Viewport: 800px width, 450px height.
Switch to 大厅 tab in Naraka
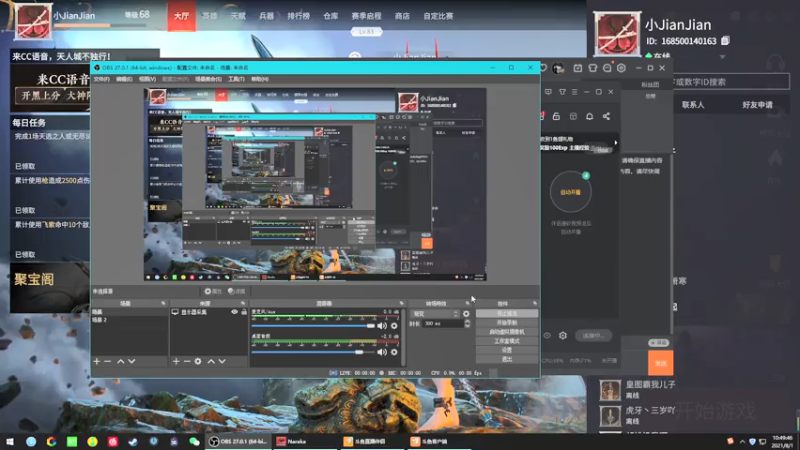182,16
